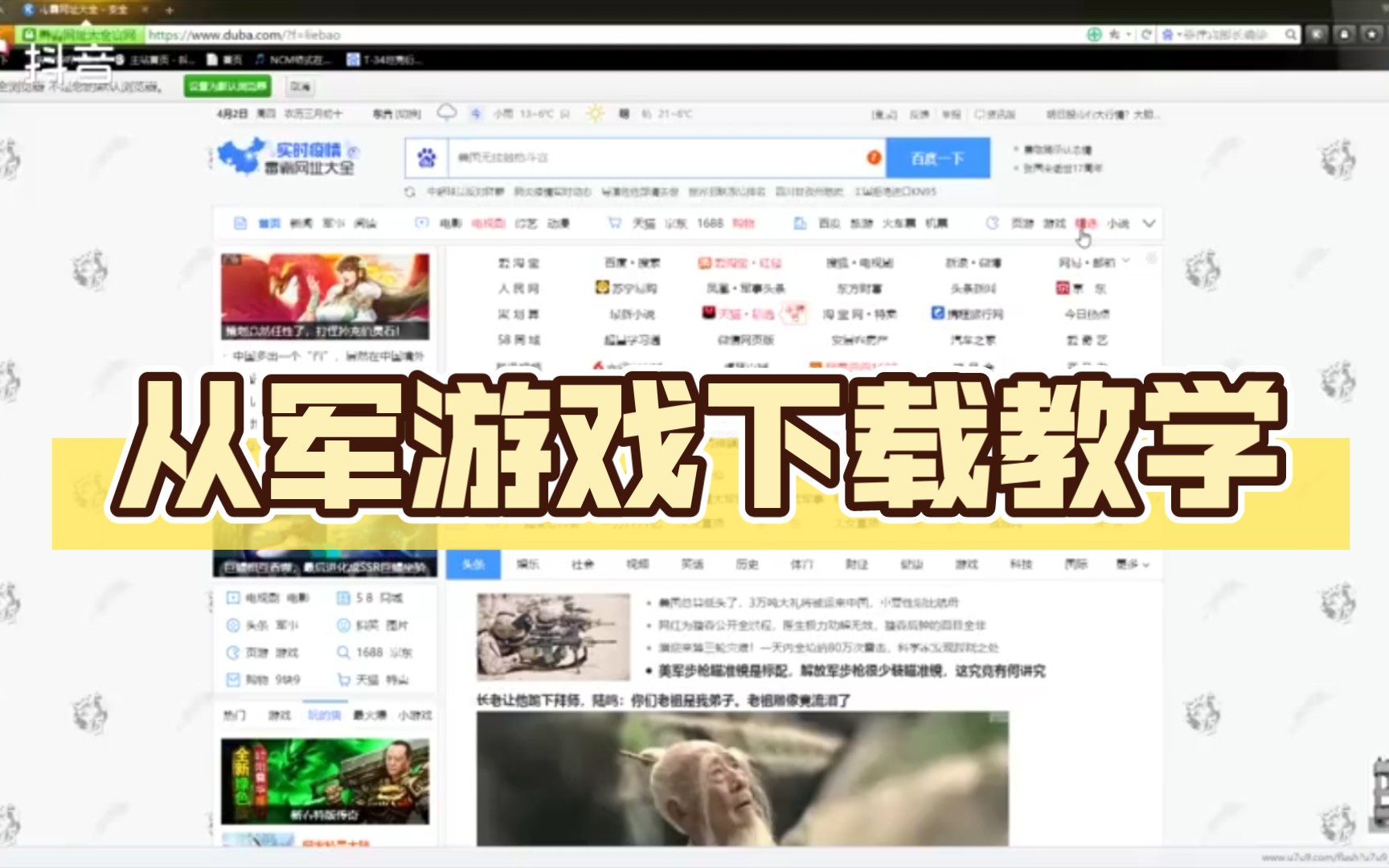This screenshot has width=1389, height=868.
Task: Select the 游戏 news tab
Action: tap(966, 564)
